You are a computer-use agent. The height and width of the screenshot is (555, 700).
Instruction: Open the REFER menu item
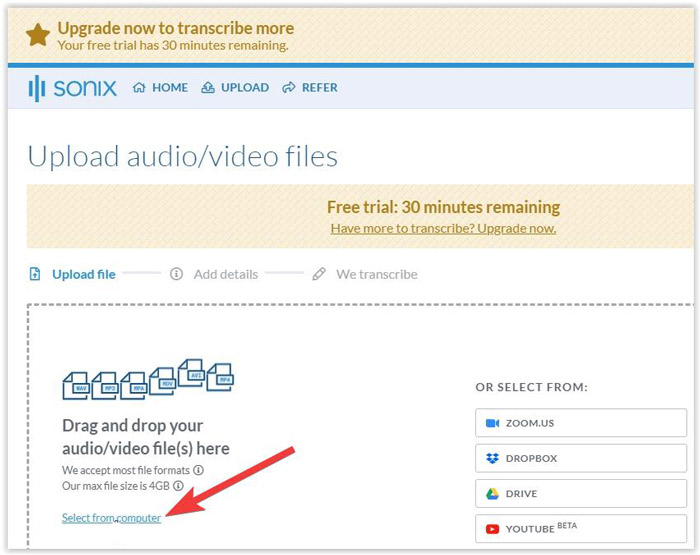(x=310, y=88)
